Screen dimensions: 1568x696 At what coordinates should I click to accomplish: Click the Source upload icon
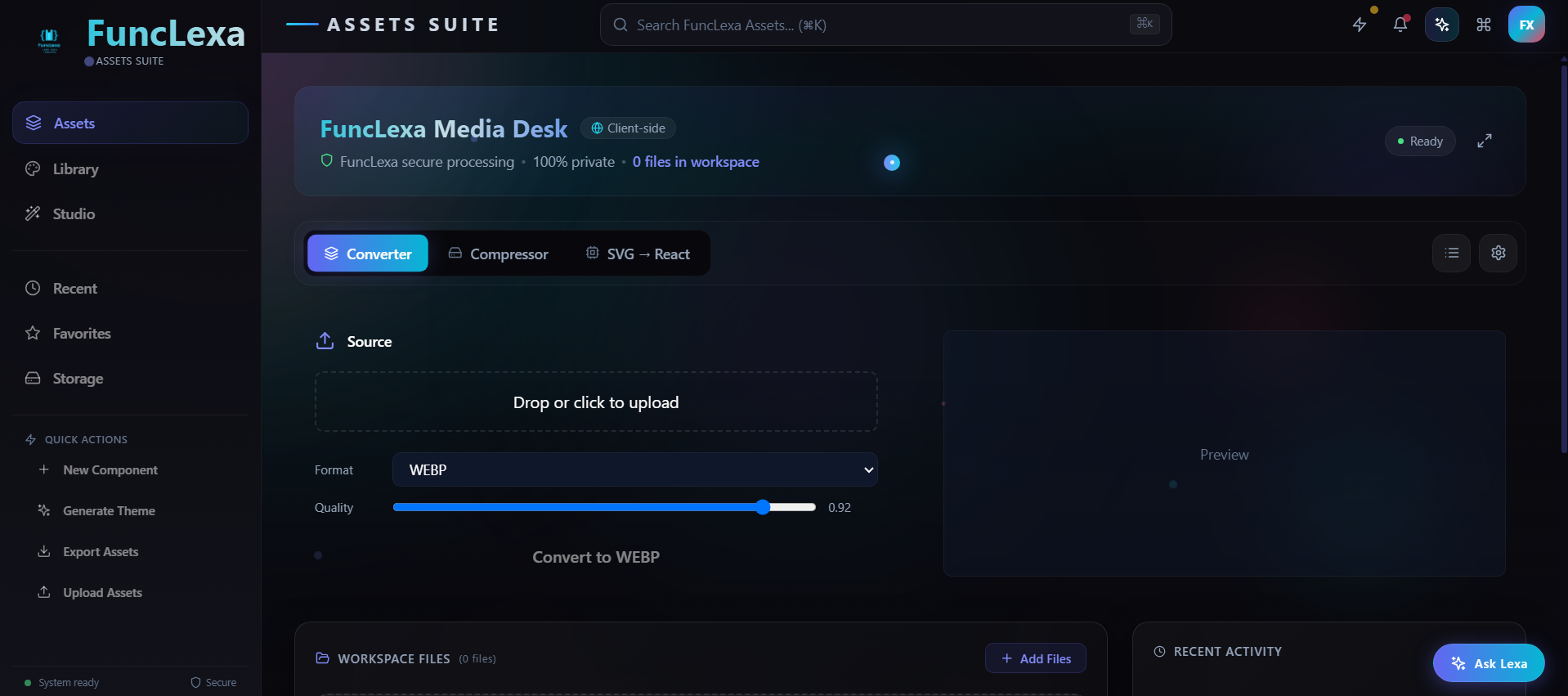[x=325, y=341]
